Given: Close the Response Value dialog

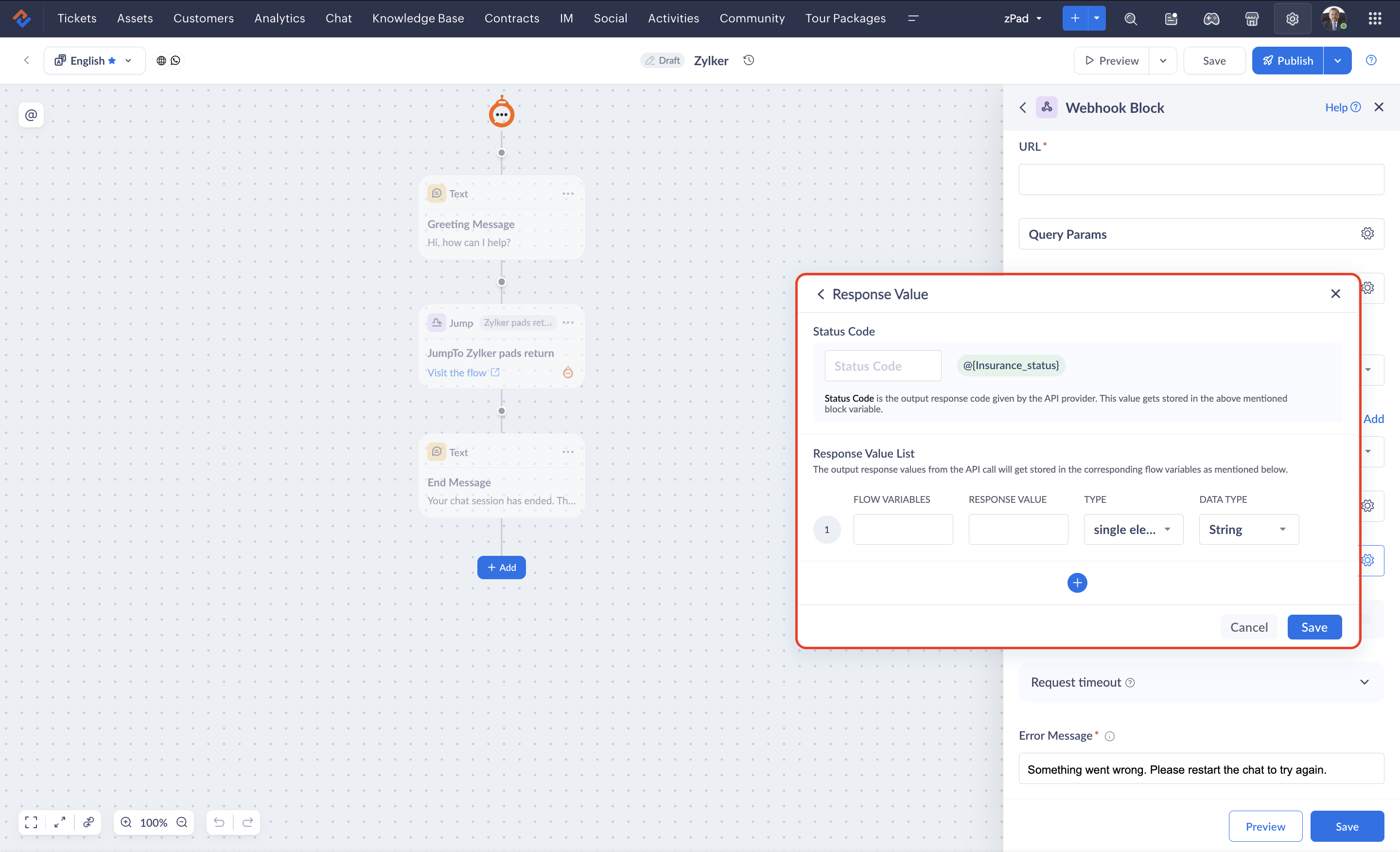Looking at the screenshot, I should click(1336, 293).
